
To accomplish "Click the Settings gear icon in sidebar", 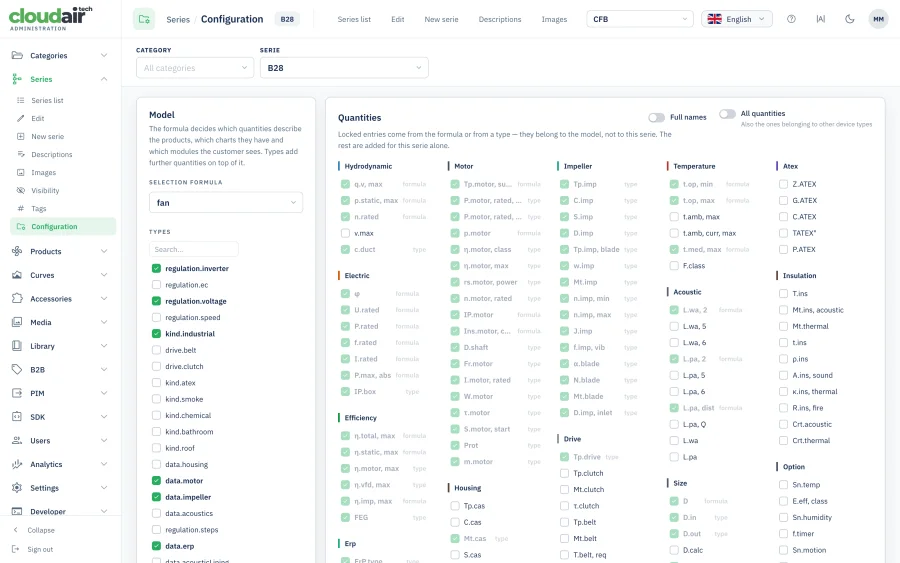I will coord(17,488).
